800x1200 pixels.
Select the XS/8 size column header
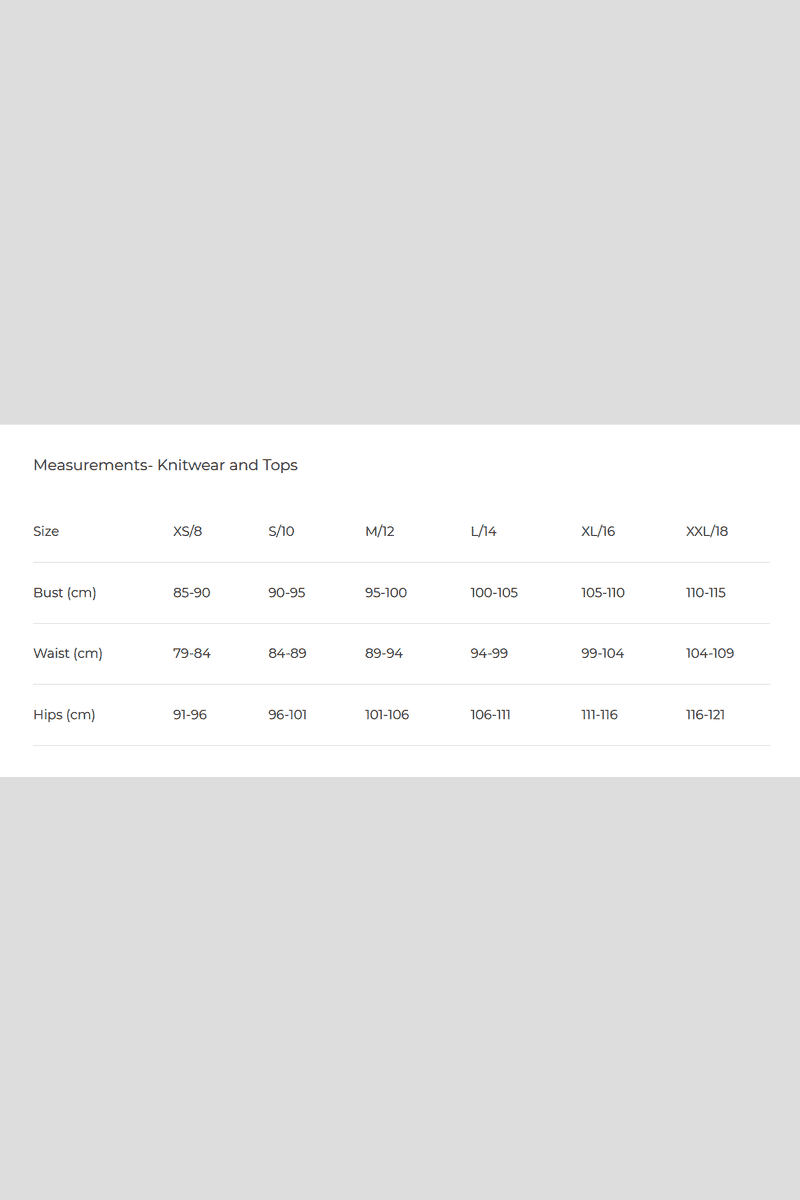[187, 531]
